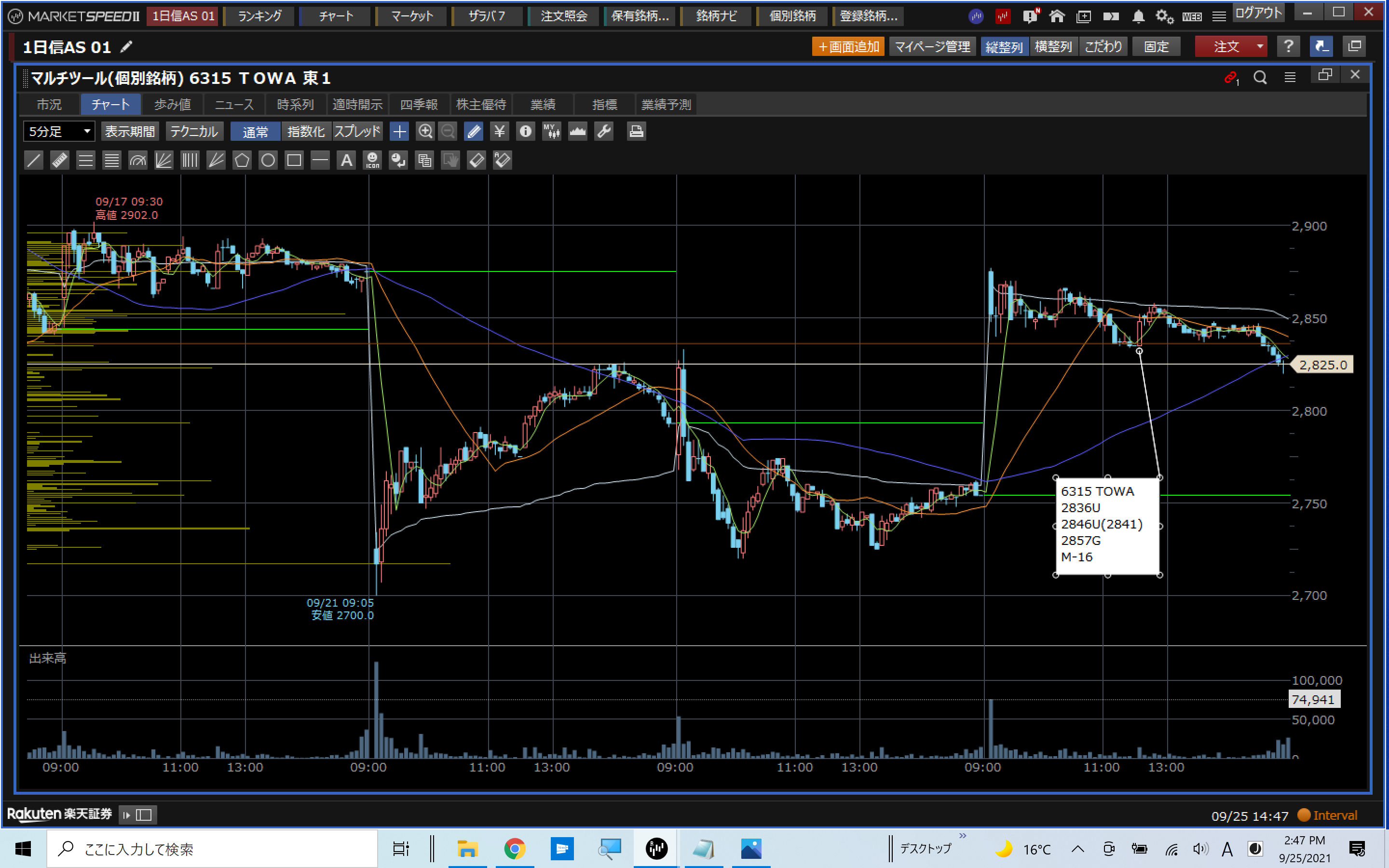Click the text annotation A tool

[x=346, y=160]
